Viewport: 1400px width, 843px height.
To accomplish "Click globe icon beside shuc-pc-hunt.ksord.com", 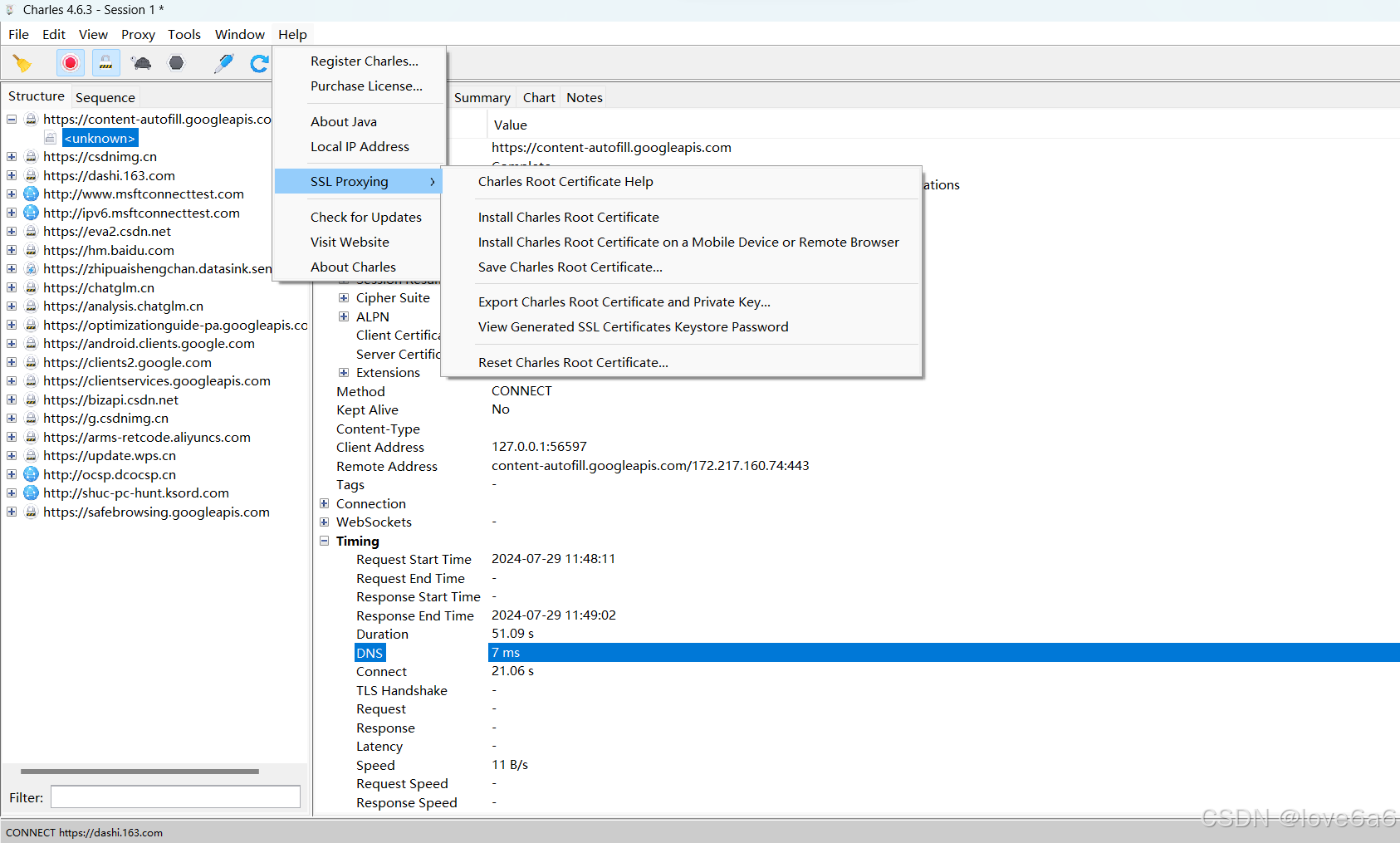I will tap(31, 493).
